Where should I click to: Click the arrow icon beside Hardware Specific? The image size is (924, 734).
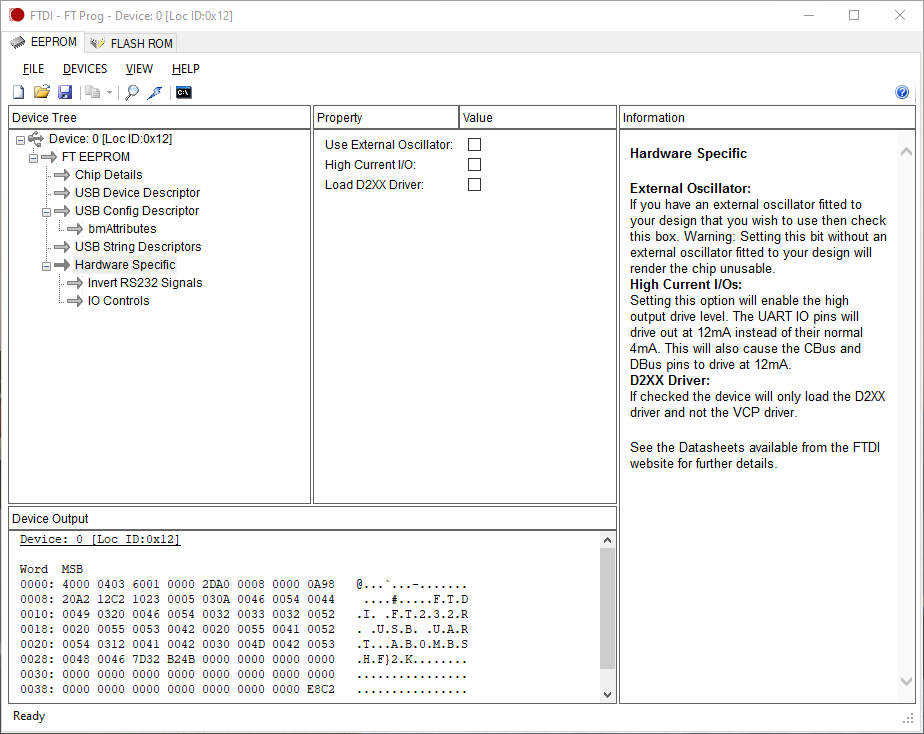click(x=62, y=265)
